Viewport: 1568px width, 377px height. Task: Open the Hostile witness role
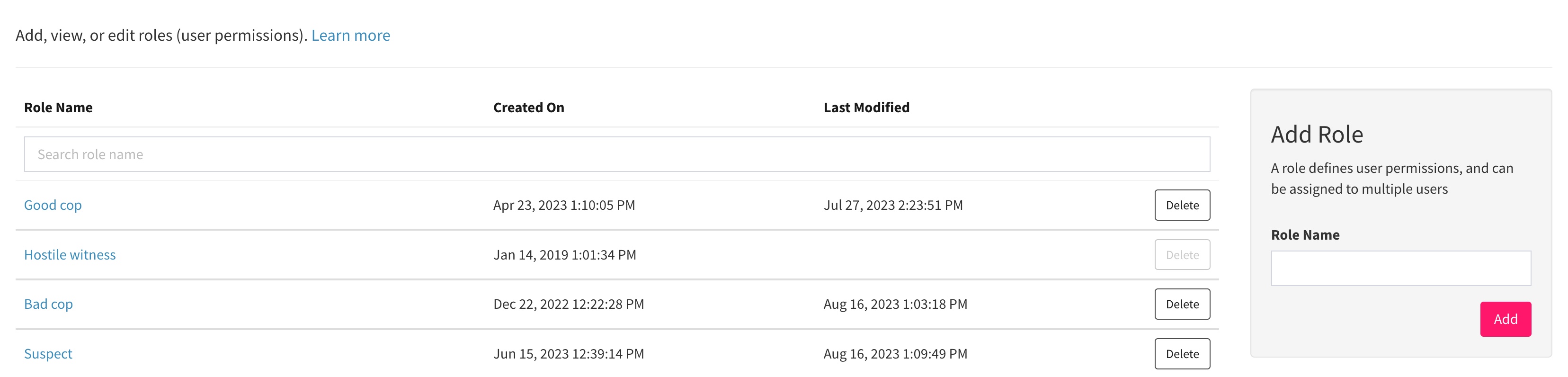point(70,255)
